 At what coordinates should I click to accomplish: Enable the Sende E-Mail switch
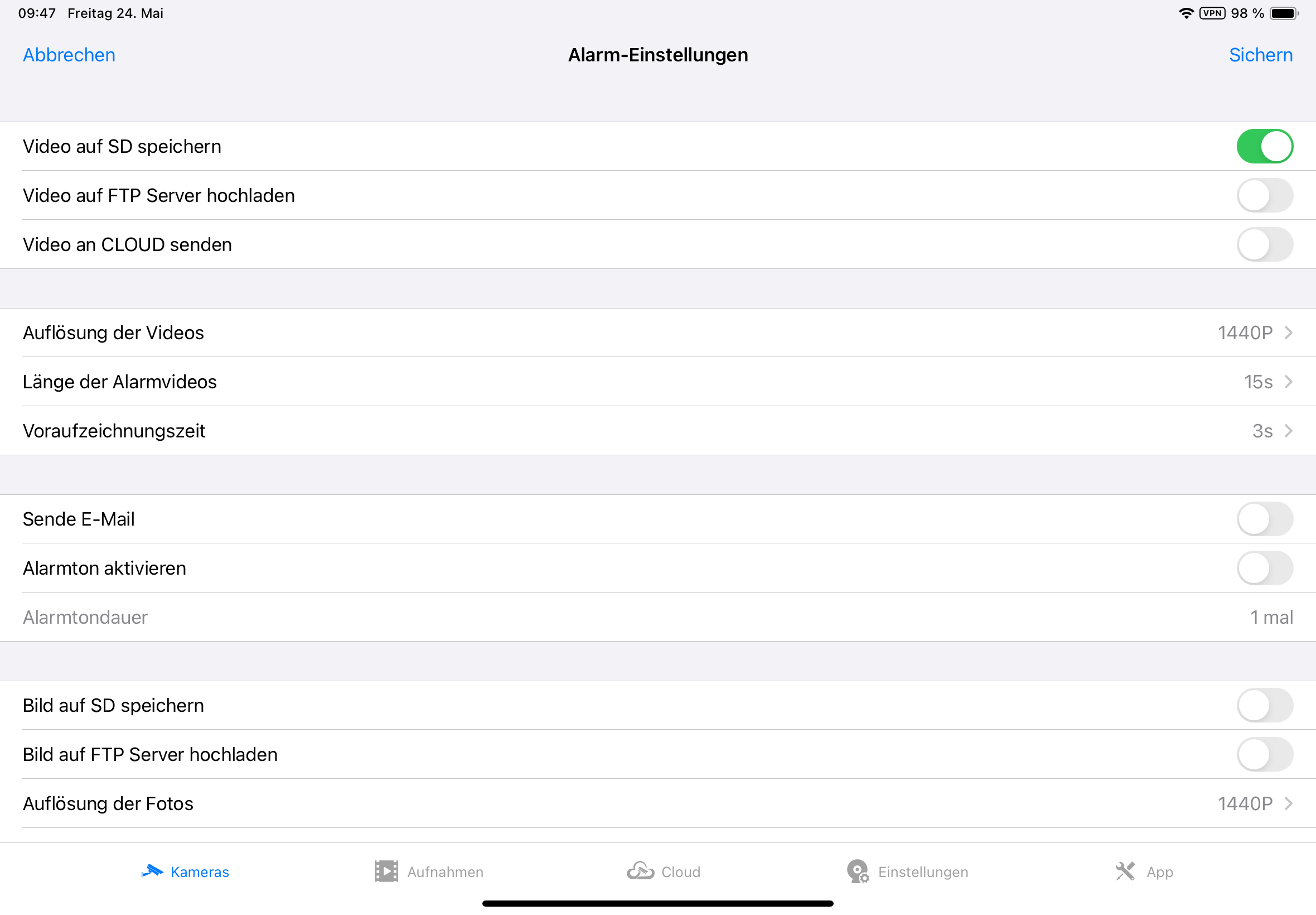[1265, 519]
